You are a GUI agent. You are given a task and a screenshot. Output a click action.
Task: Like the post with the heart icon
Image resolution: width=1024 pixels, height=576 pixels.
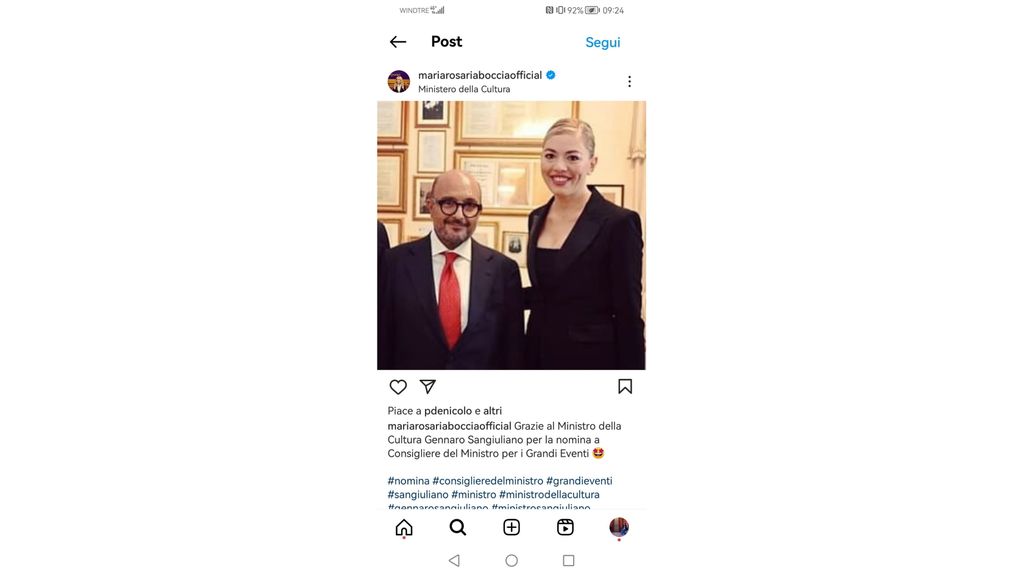(398, 387)
